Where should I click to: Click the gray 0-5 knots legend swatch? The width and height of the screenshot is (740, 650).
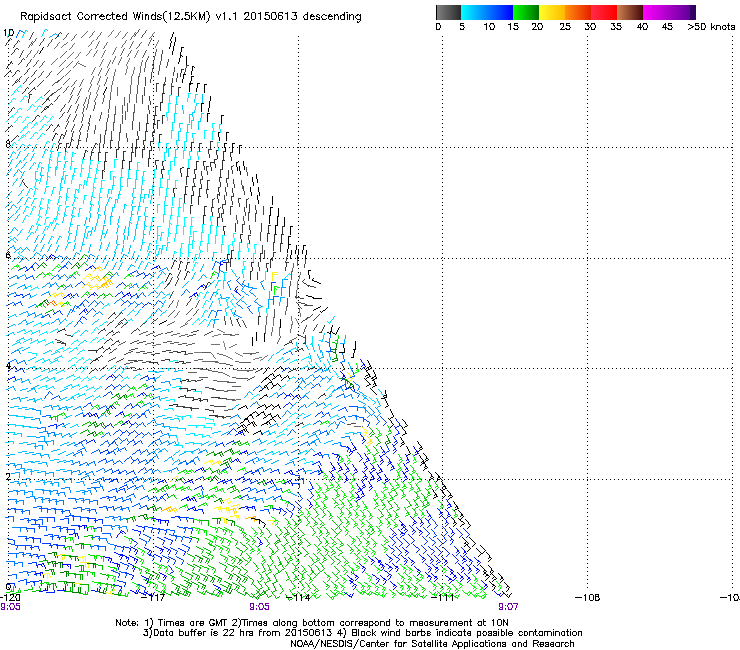tap(448, 12)
